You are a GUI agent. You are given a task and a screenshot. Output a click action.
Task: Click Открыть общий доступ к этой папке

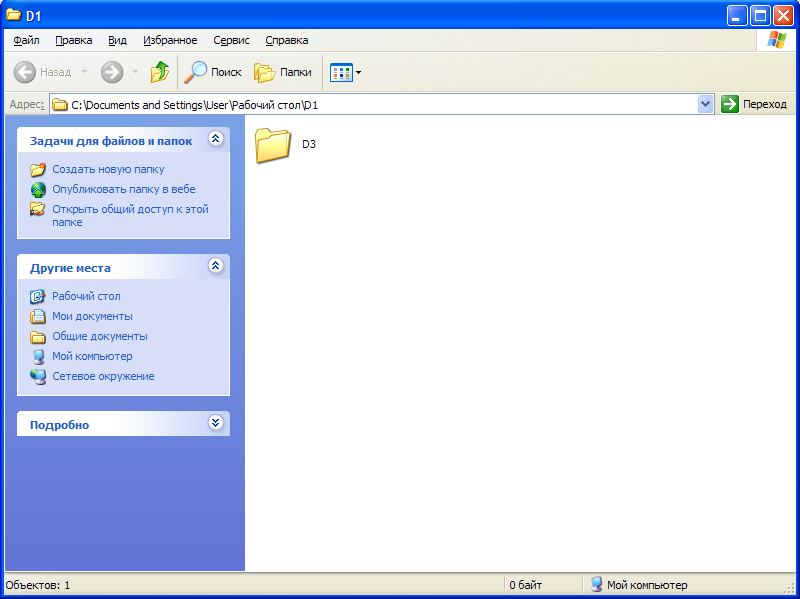tap(131, 215)
